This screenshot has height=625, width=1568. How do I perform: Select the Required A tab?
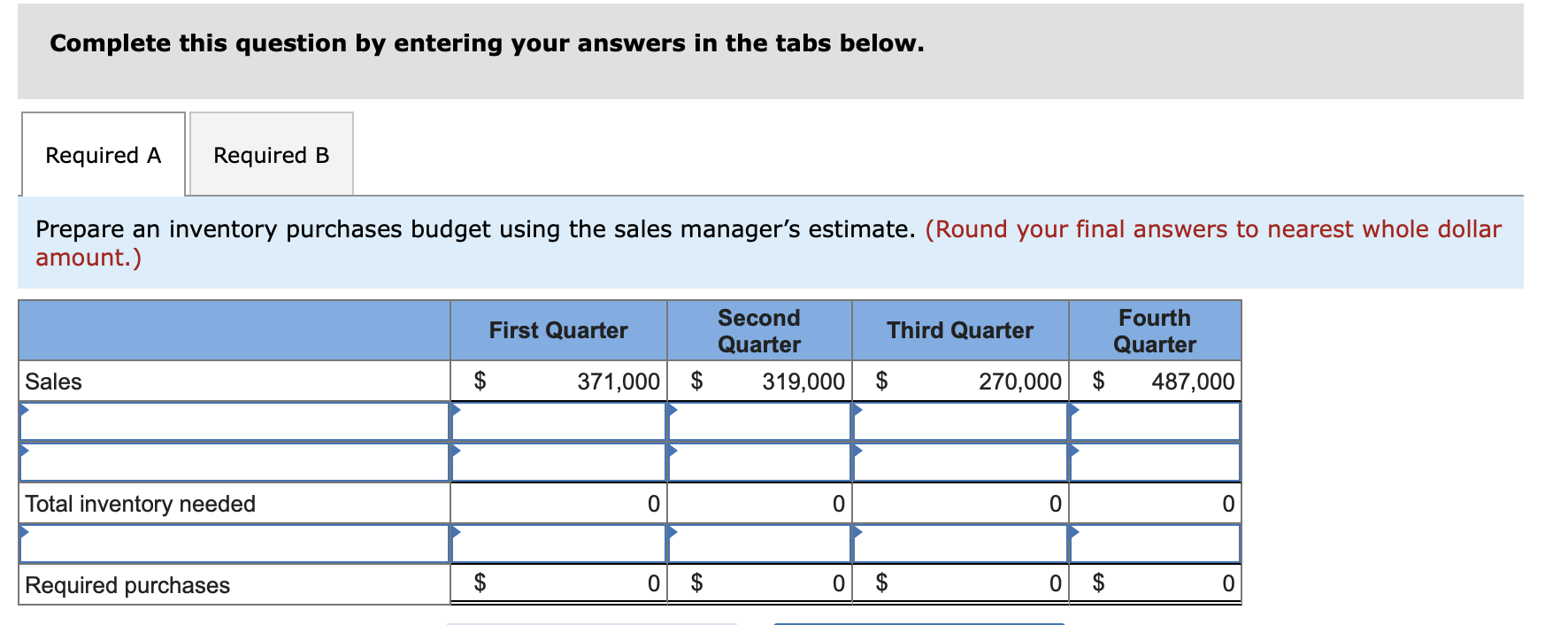104,154
